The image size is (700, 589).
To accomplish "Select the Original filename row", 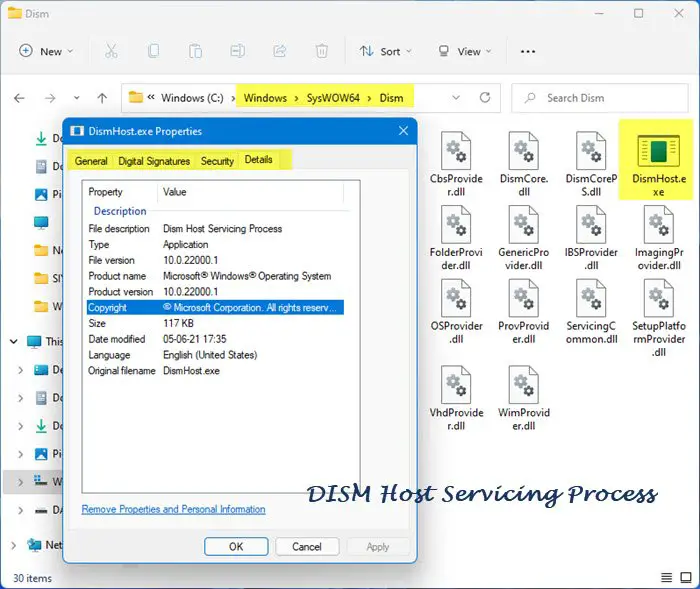I will (215, 371).
